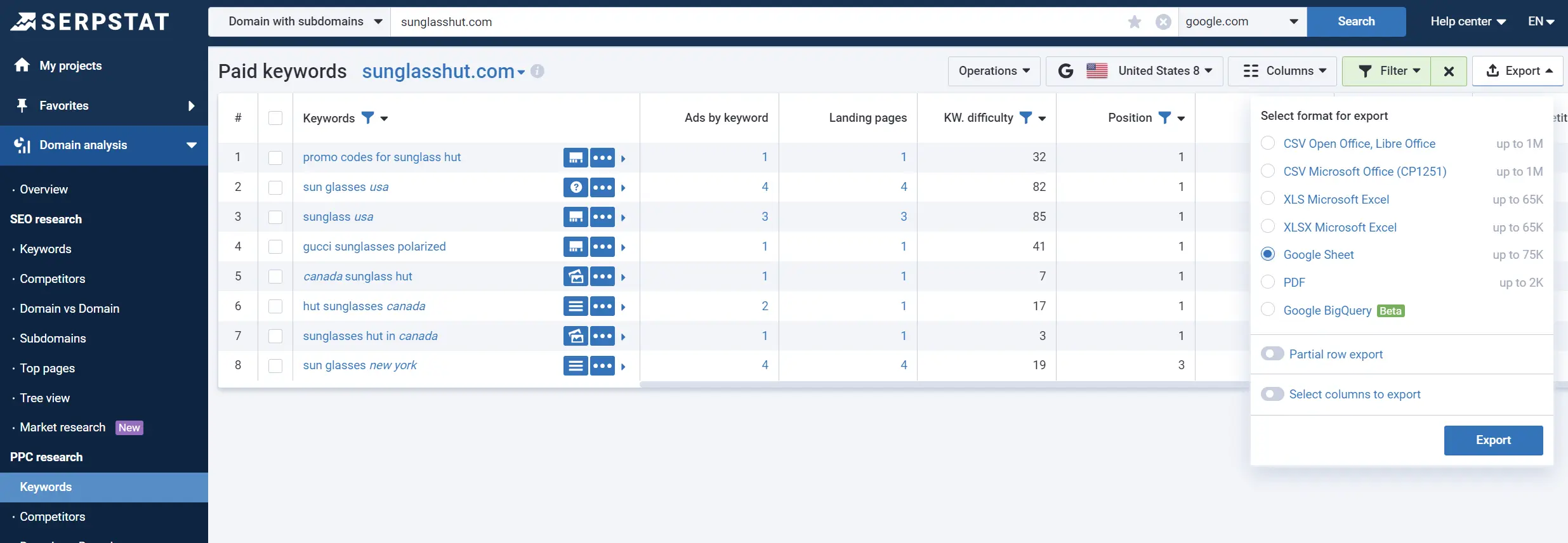Open three-dots menu for sun glasses new york
The width and height of the screenshot is (1568, 543).
(x=602, y=365)
